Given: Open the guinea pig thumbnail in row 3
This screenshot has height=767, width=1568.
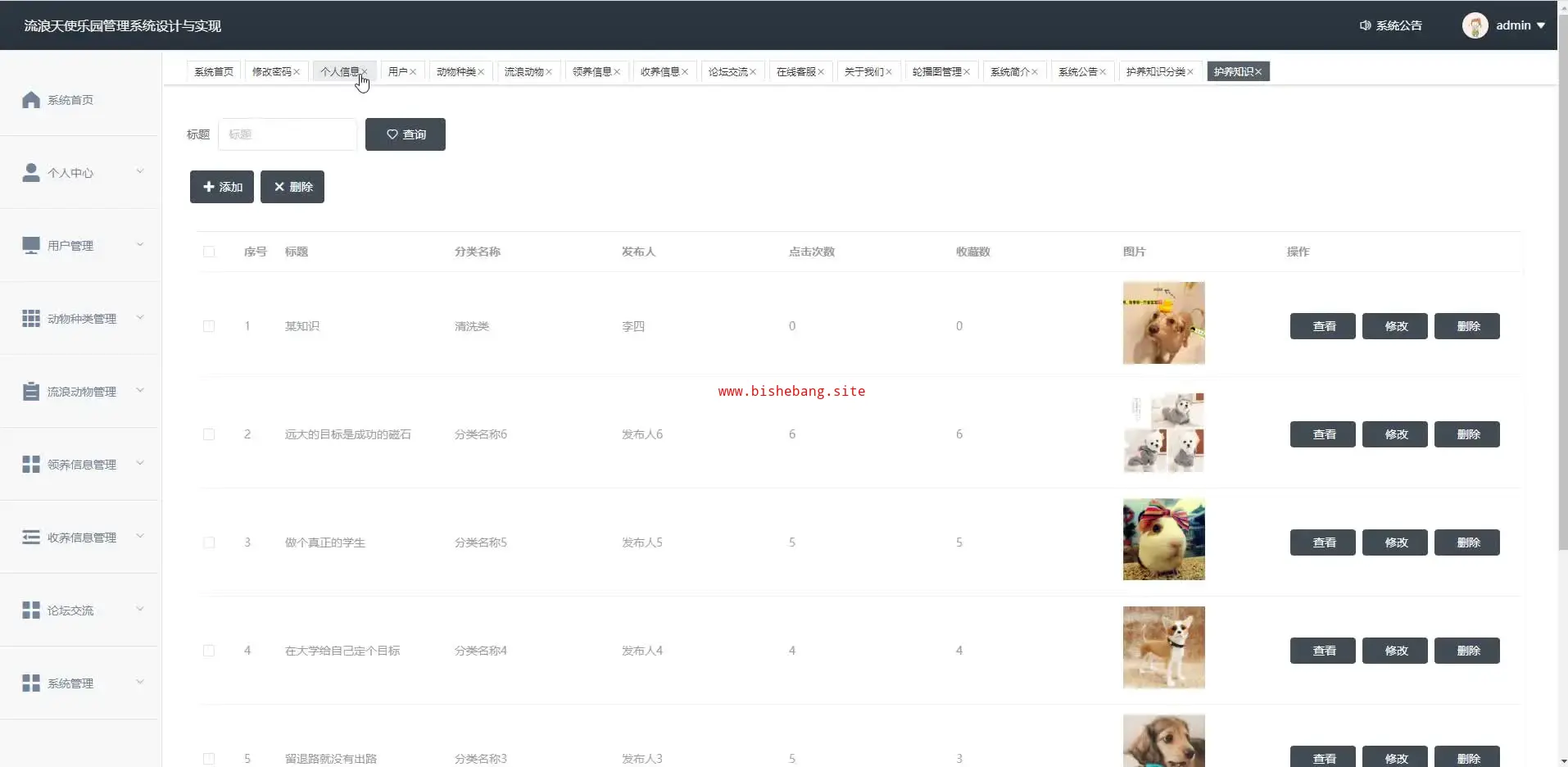Looking at the screenshot, I should tap(1164, 539).
